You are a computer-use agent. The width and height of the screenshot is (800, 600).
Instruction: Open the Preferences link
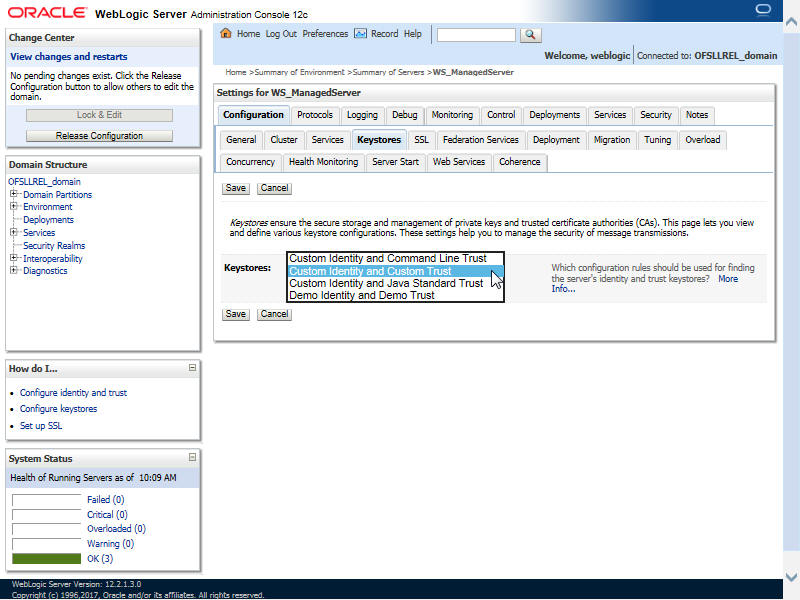325,34
